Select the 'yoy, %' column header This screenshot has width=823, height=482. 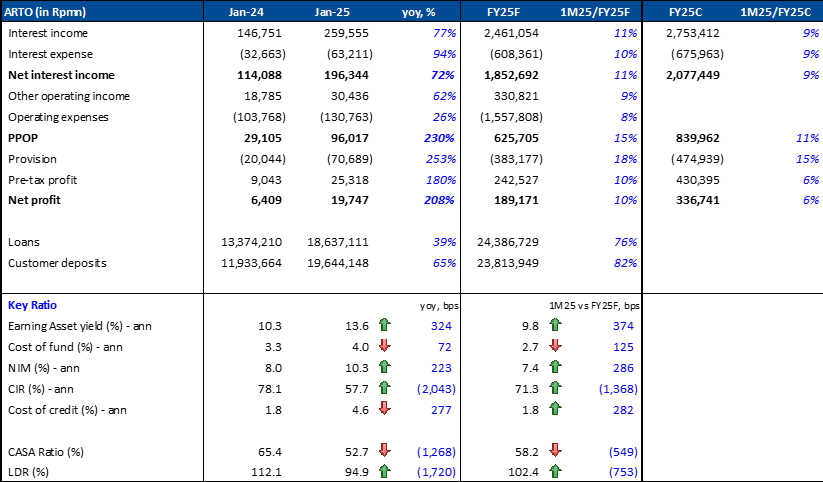click(419, 12)
